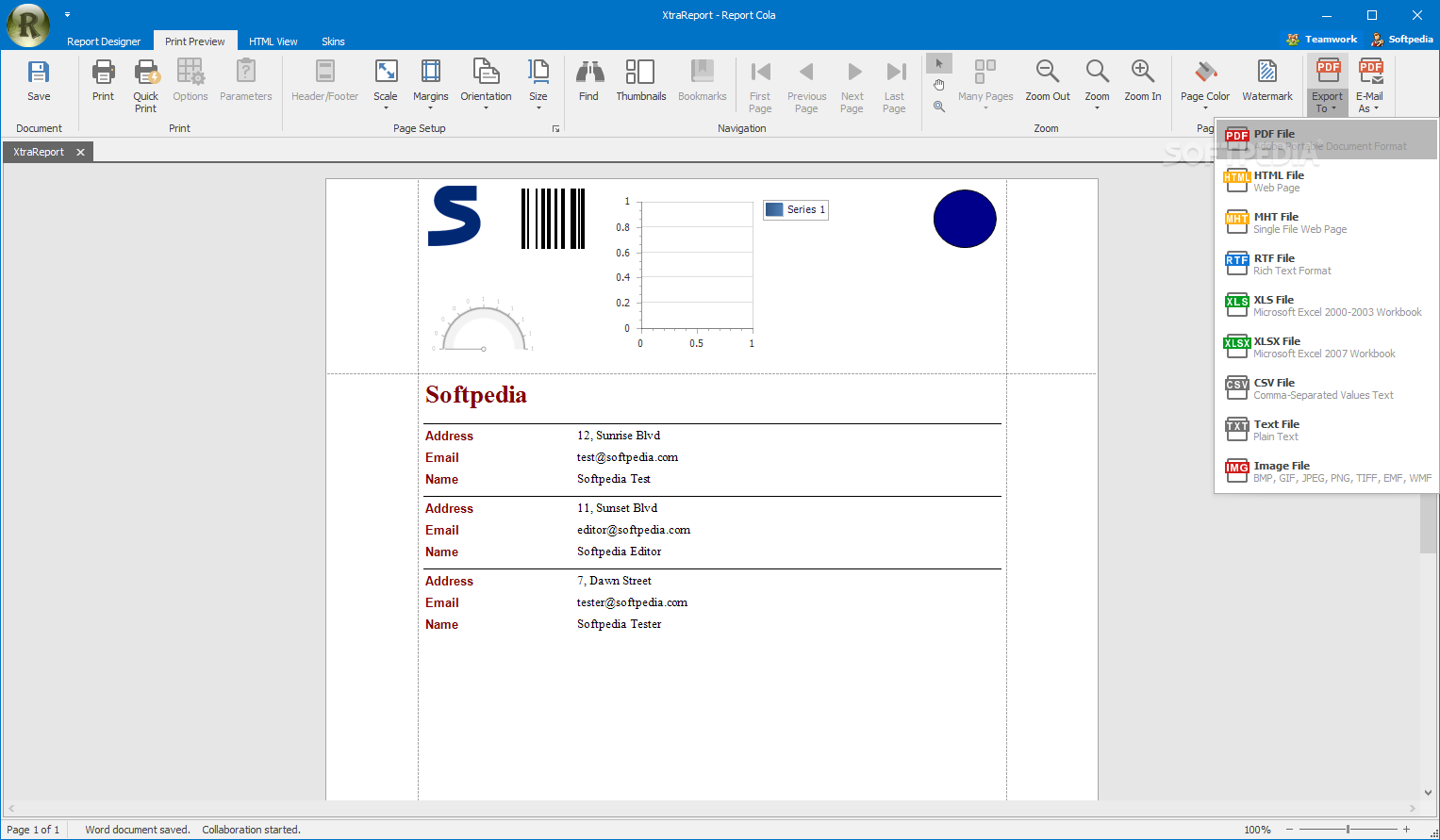This screenshot has height=840, width=1440.
Task: Export as MHT File
Action: click(x=1326, y=222)
